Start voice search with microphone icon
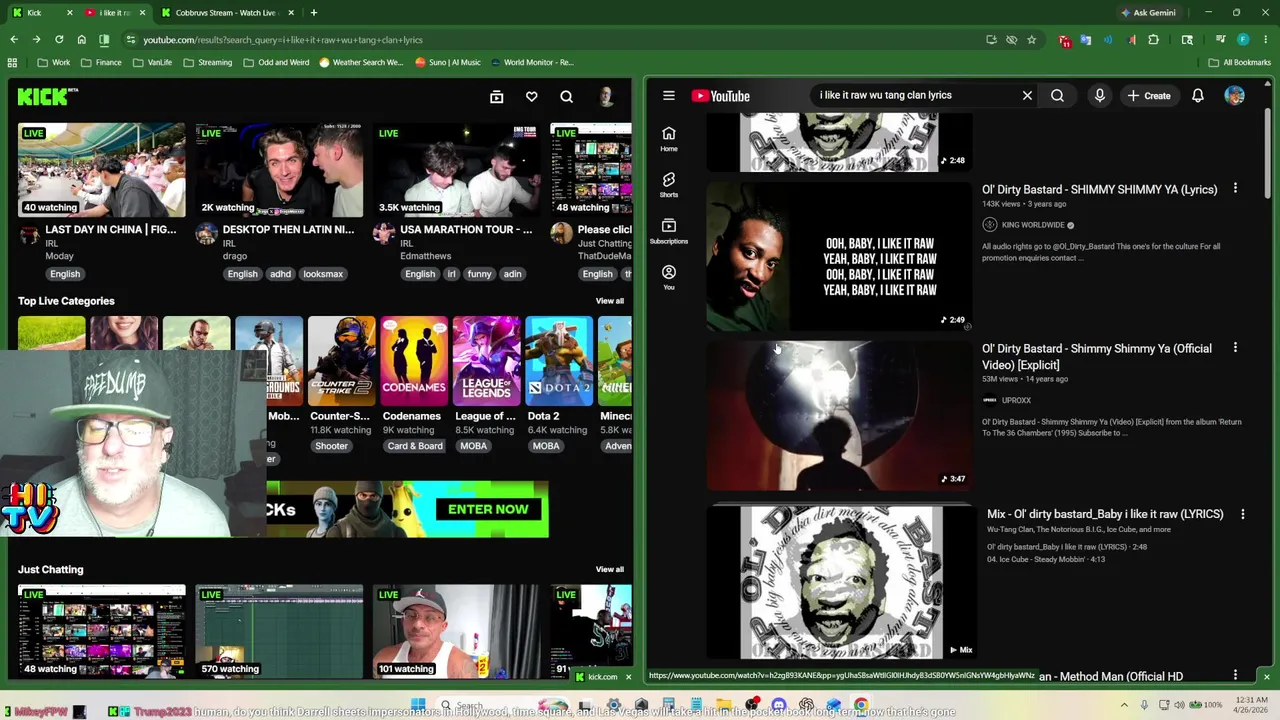Viewport: 1280px width, 720px height. (1099, 96)
